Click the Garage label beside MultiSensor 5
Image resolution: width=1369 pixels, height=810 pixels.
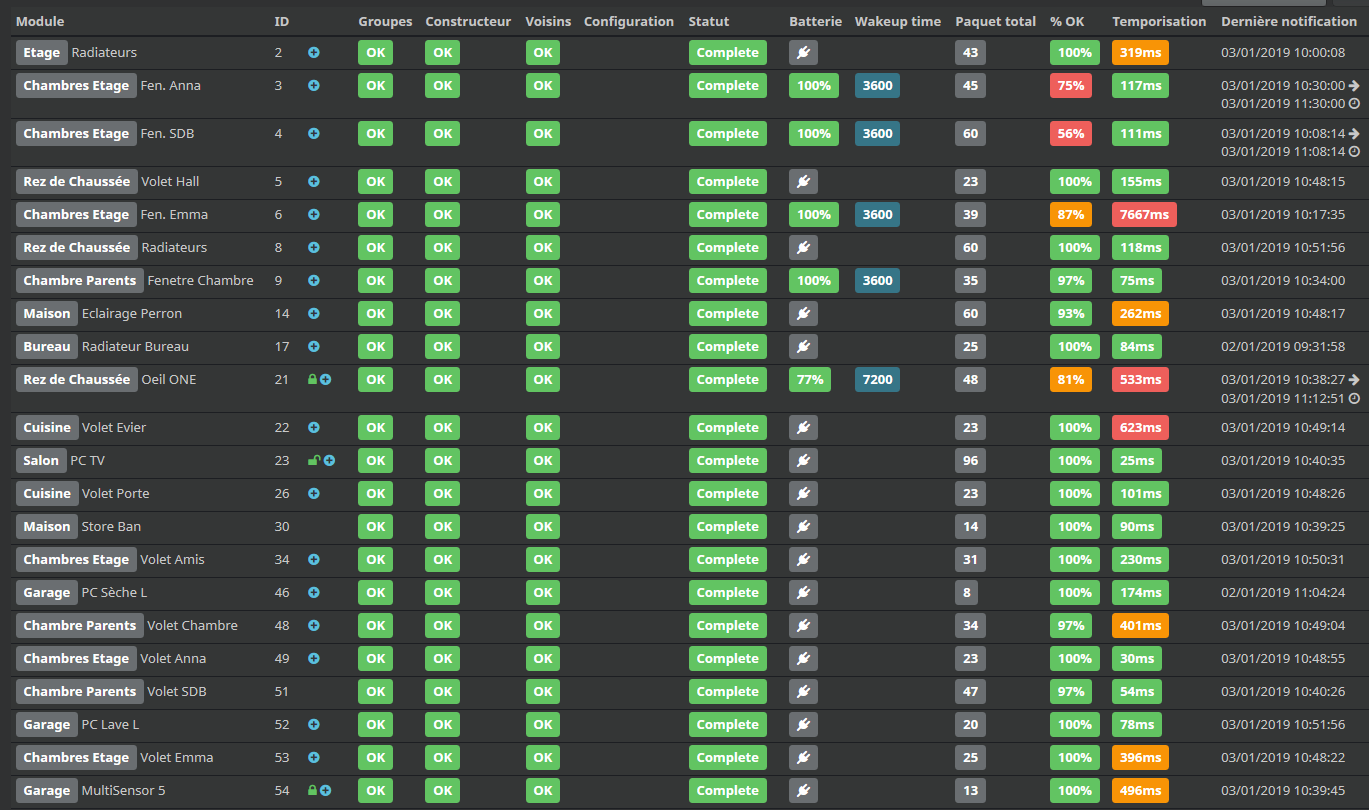pos(47,791)
